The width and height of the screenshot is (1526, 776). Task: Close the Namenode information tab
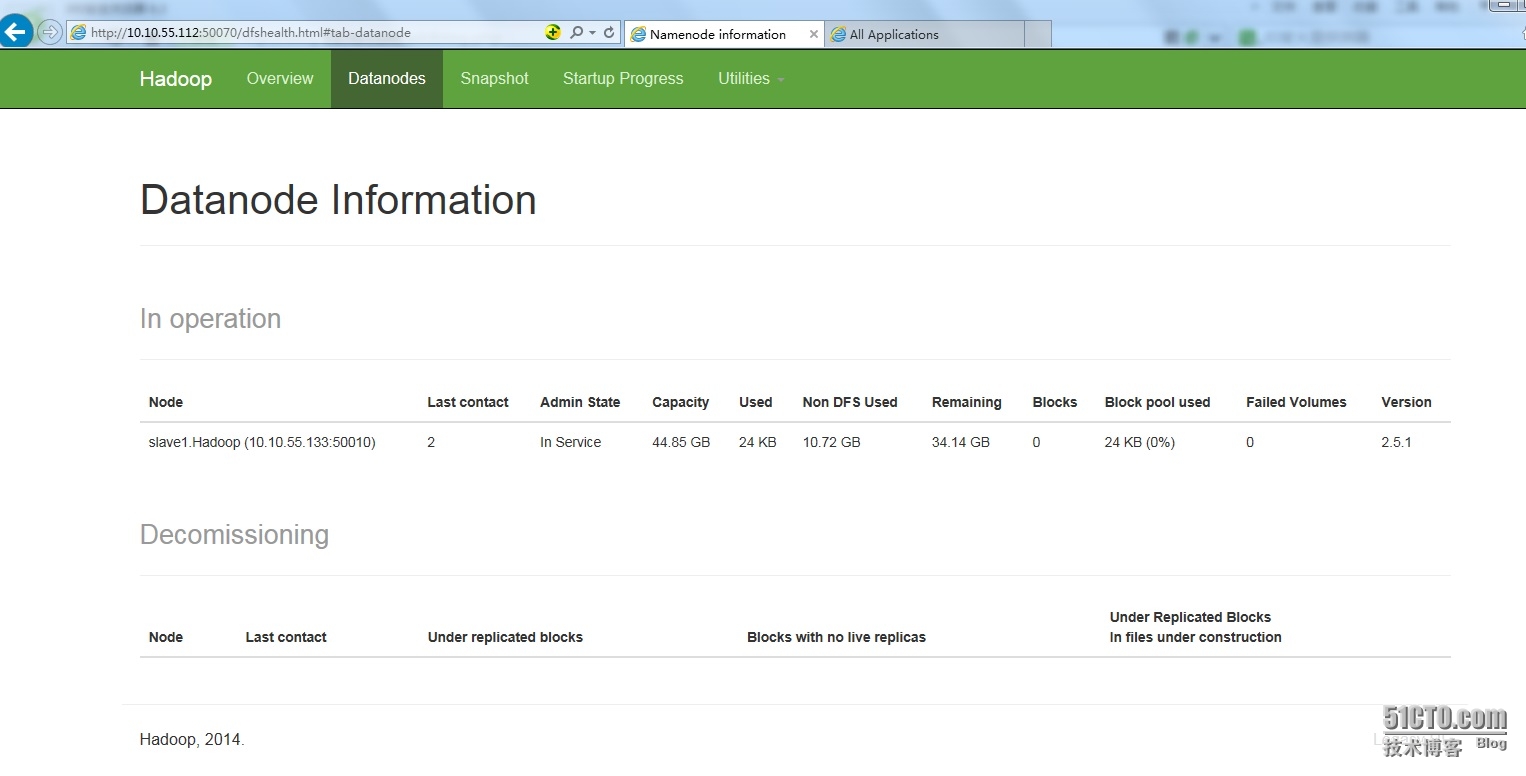(814, 34)
